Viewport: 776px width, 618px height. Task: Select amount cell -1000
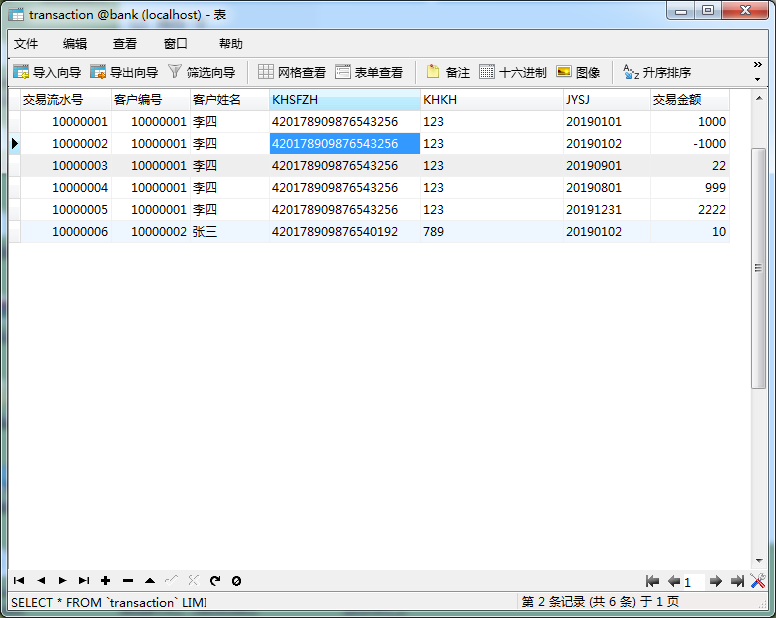(x=689, y=143)
